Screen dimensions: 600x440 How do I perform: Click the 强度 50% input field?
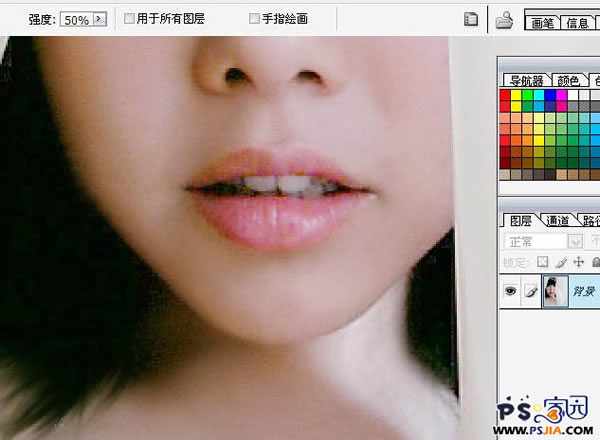[x=77, y=20]
